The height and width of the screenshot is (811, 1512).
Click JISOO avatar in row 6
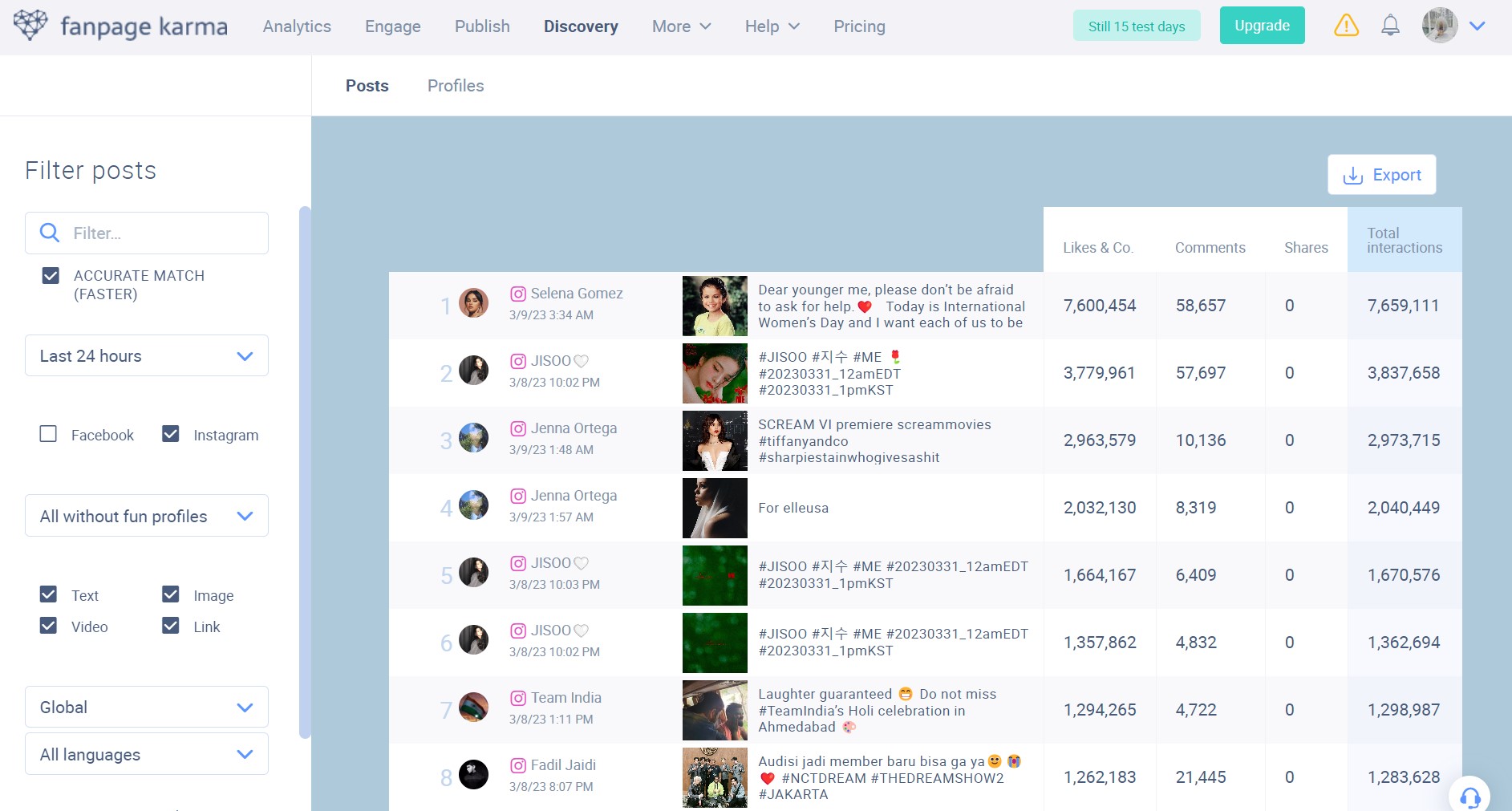click(473, 640)
